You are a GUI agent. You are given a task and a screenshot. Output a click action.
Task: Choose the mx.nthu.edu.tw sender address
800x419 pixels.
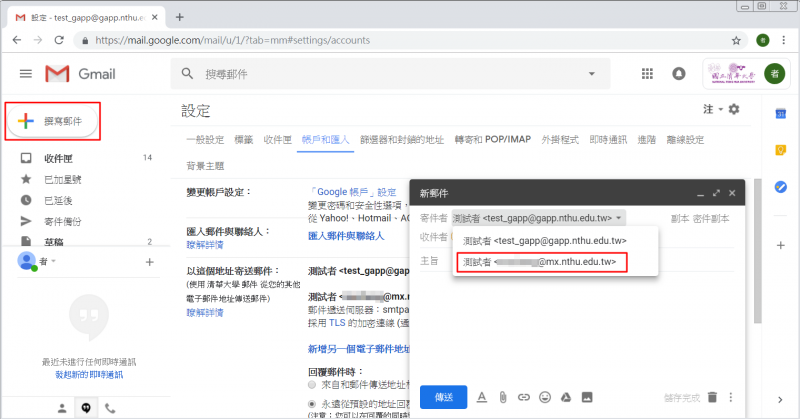[541, 263]
